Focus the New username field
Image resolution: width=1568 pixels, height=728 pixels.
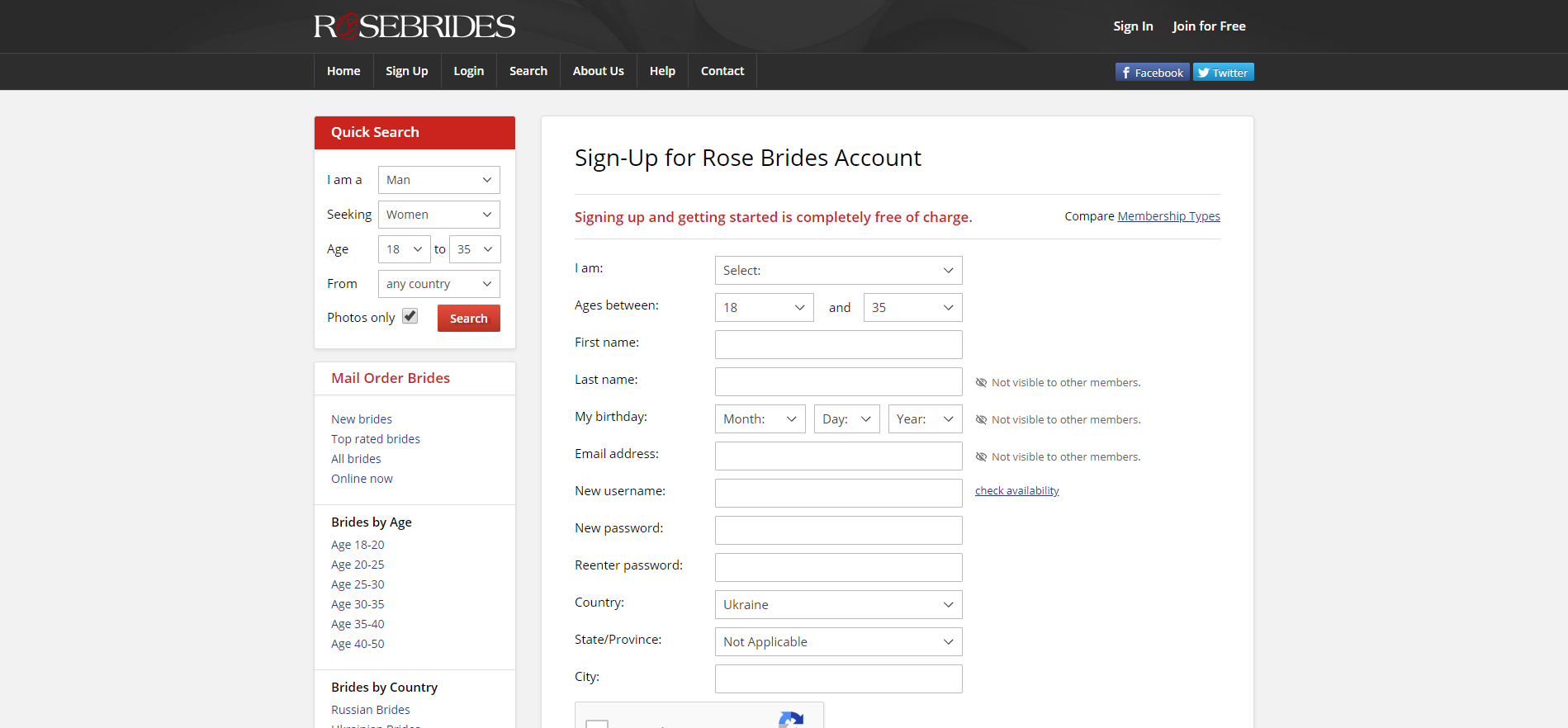pos(838,493)
